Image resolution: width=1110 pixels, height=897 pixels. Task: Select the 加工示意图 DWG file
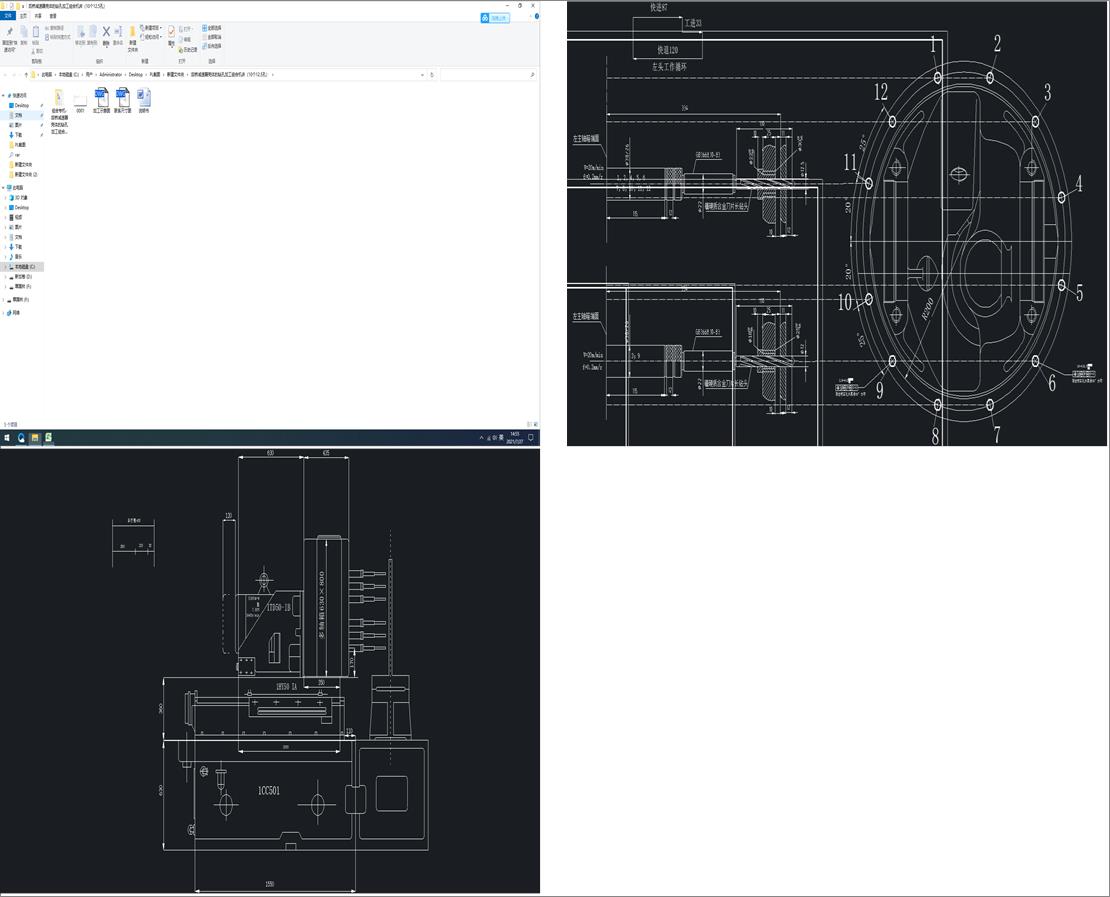tap(101, 101)
